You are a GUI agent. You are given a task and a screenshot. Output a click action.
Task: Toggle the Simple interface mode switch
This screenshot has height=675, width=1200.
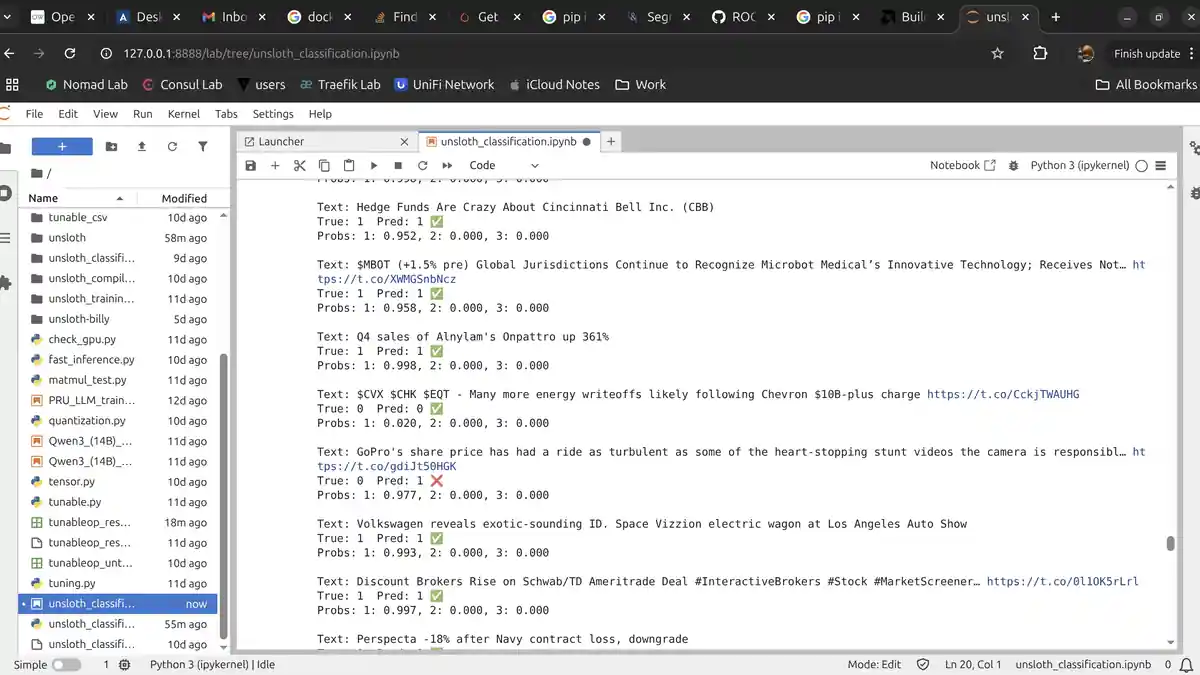tap(66, 664)
